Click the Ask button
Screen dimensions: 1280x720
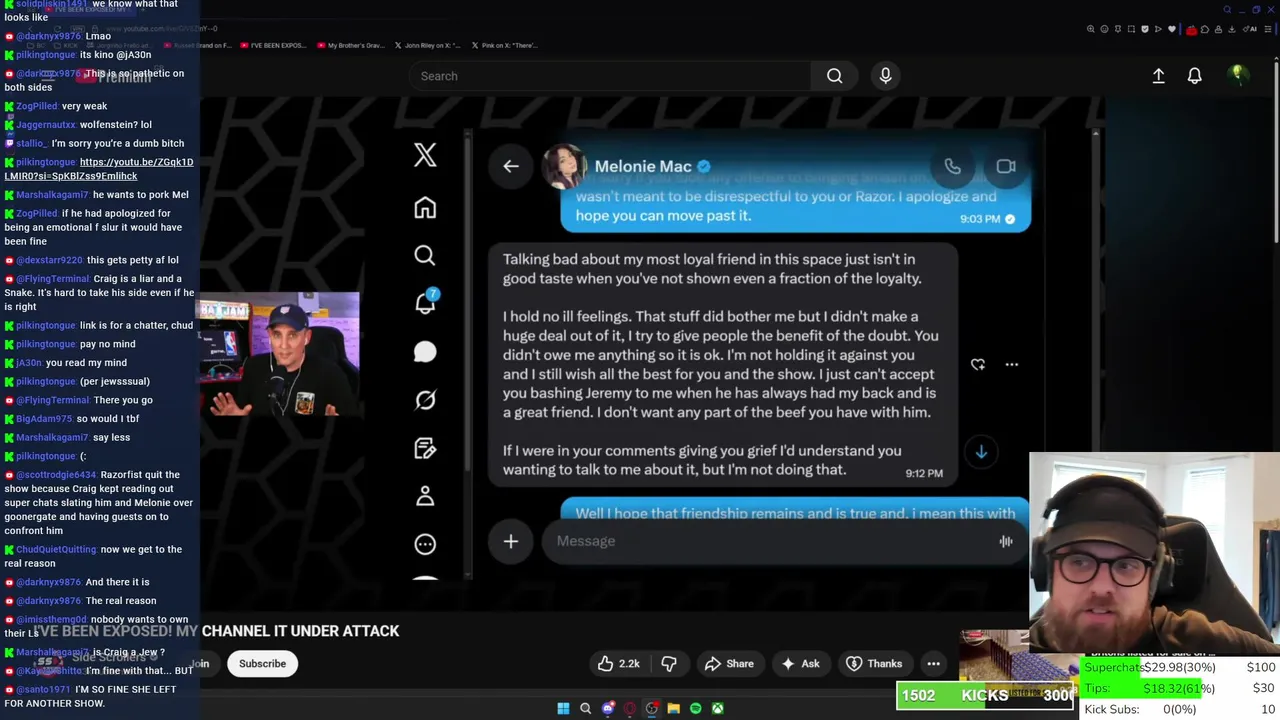pos(800,664)
